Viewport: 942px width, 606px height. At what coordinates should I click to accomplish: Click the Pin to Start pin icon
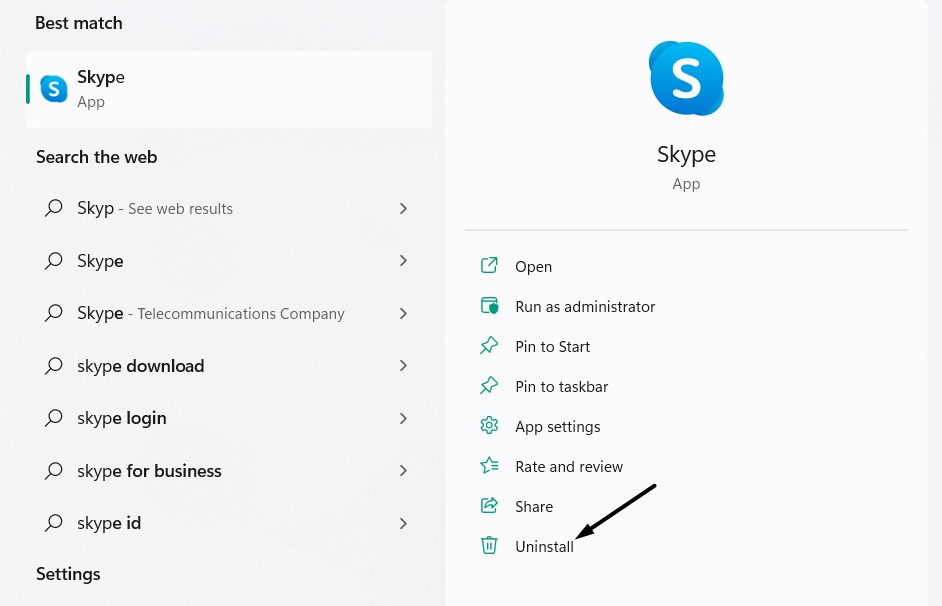tap(489, 346)
